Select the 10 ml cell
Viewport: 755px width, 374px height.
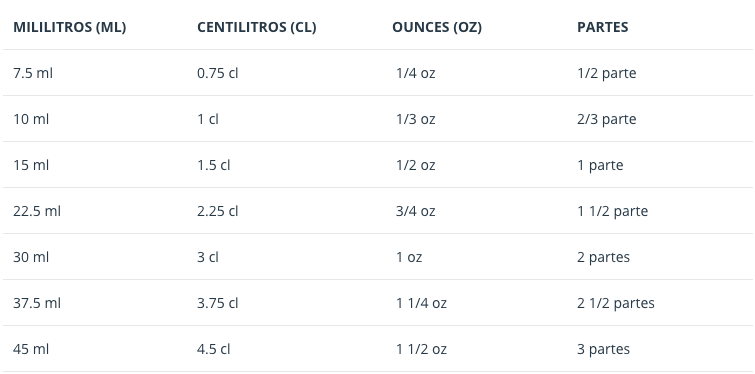click(x=31, y=119)
